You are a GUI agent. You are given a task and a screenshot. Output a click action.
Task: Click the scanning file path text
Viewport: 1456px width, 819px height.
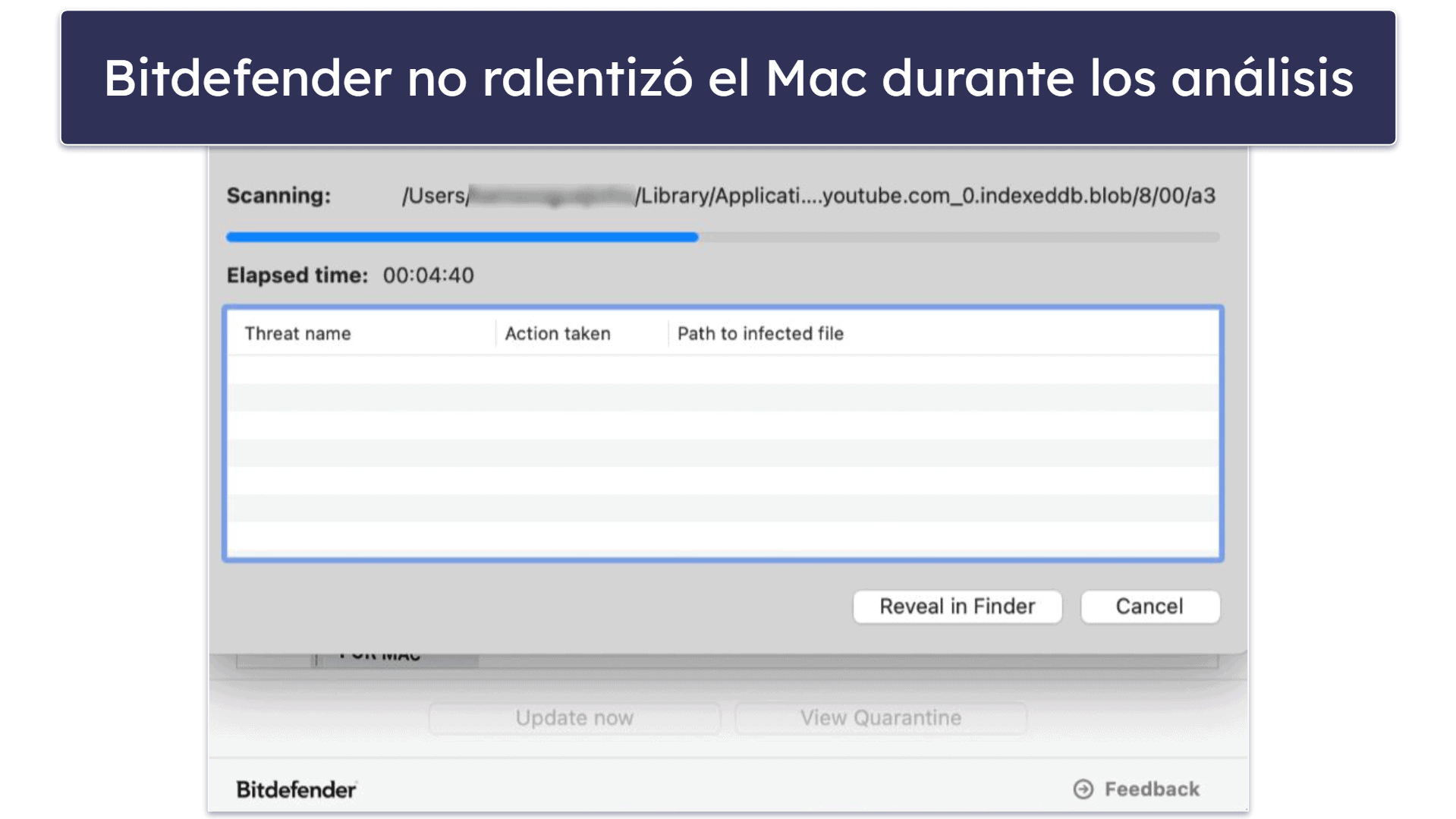coord(808,196)
